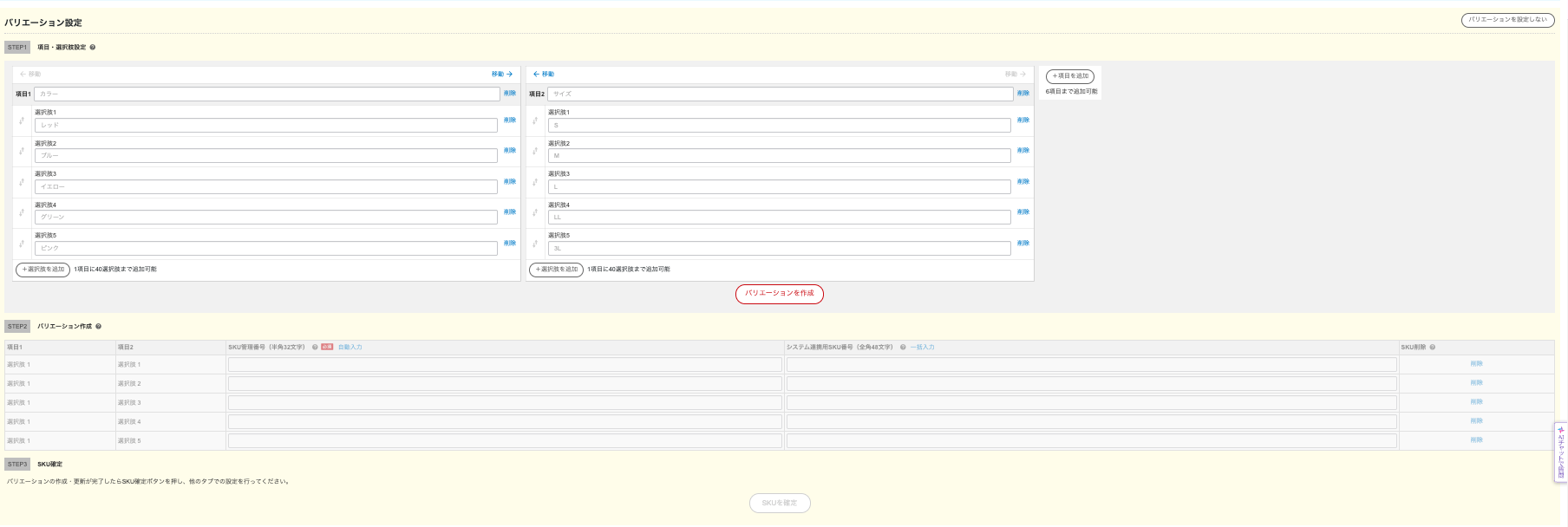Click the help icon beside SKU管理番号 header
This screenshot has height=527, width=1568.
(315, 348)
